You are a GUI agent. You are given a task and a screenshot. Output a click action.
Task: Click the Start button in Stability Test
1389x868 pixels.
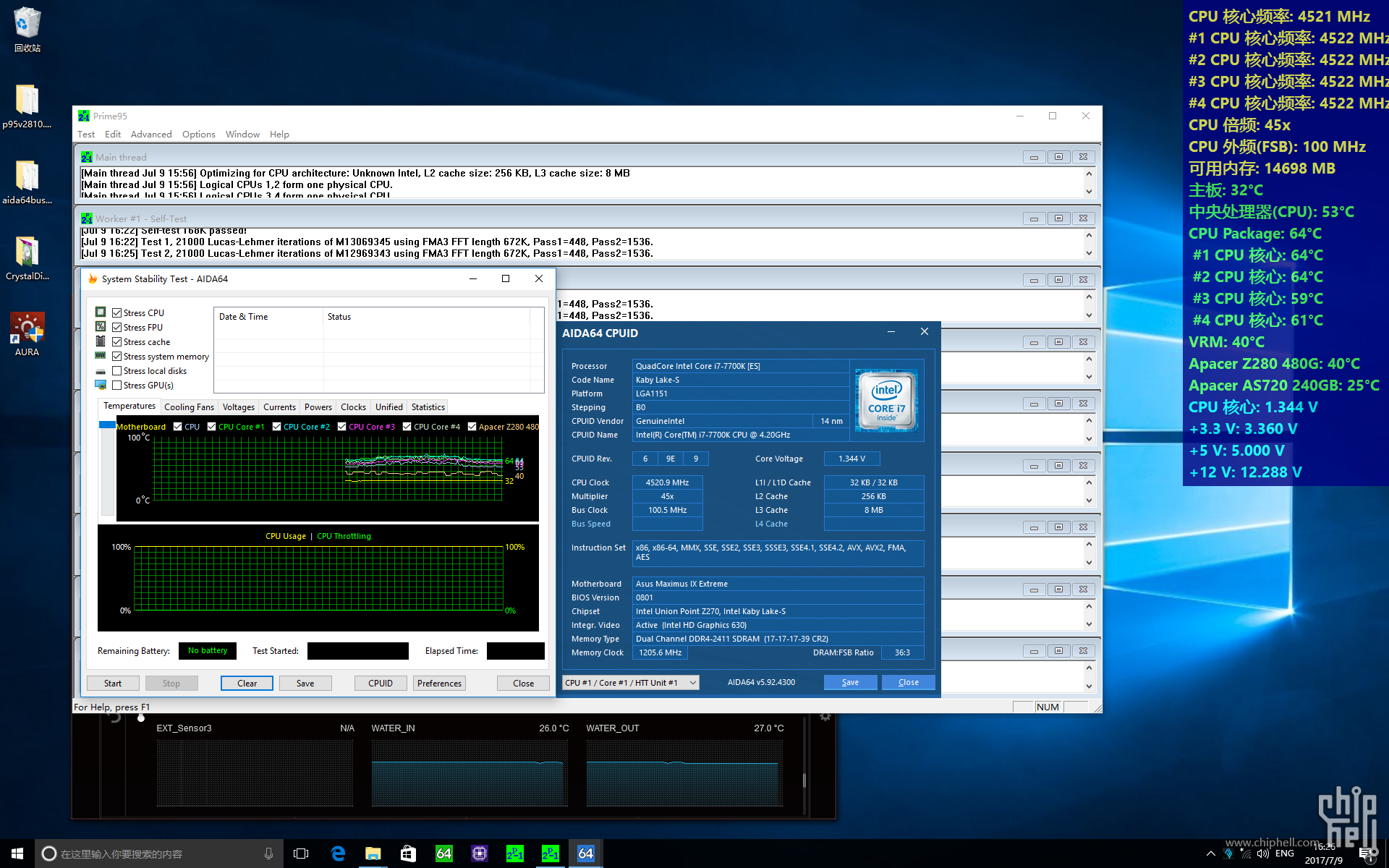tap(113, 683)
